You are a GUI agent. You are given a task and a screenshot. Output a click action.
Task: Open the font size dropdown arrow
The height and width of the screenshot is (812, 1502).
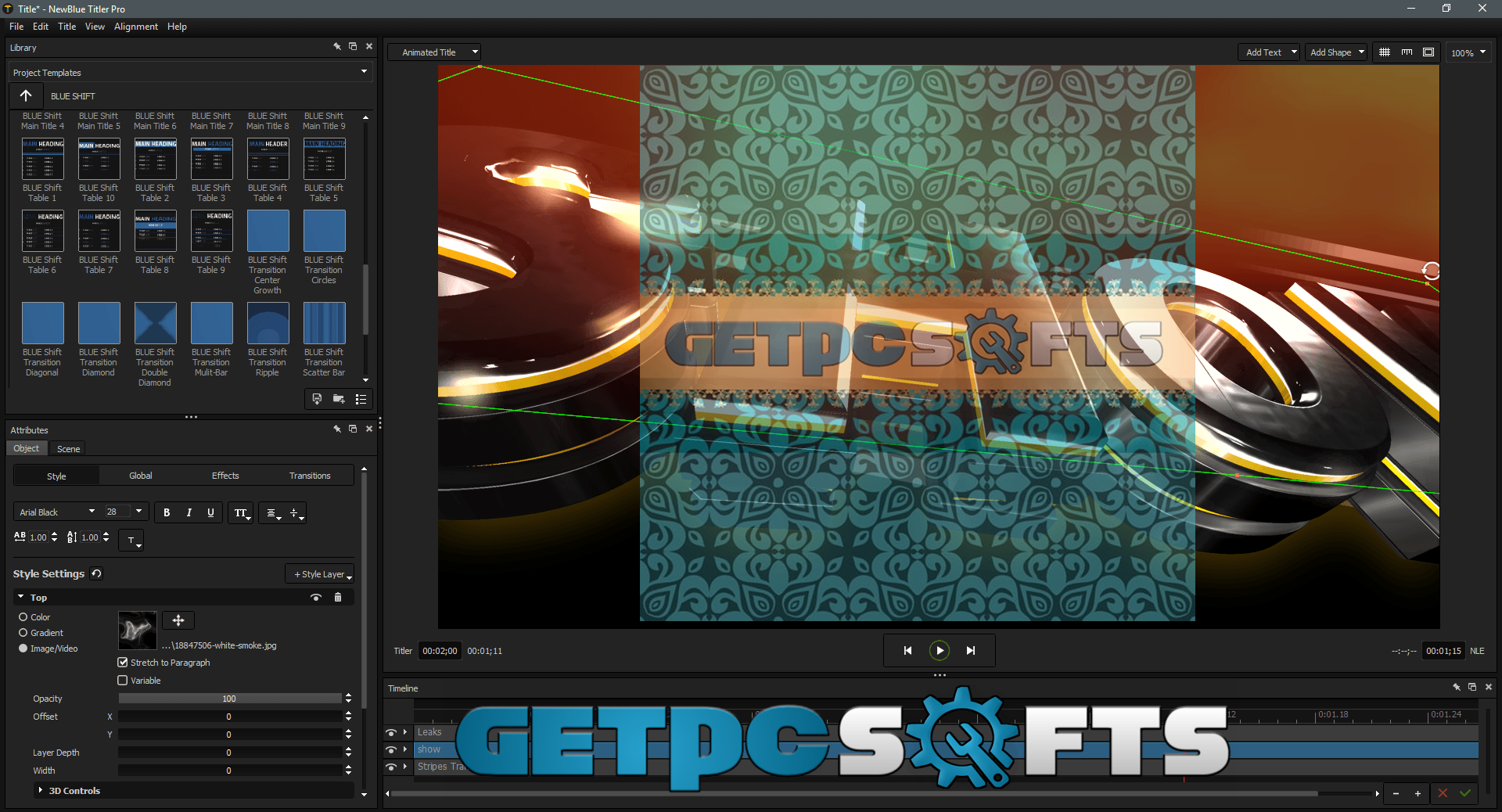coord(138,512)
